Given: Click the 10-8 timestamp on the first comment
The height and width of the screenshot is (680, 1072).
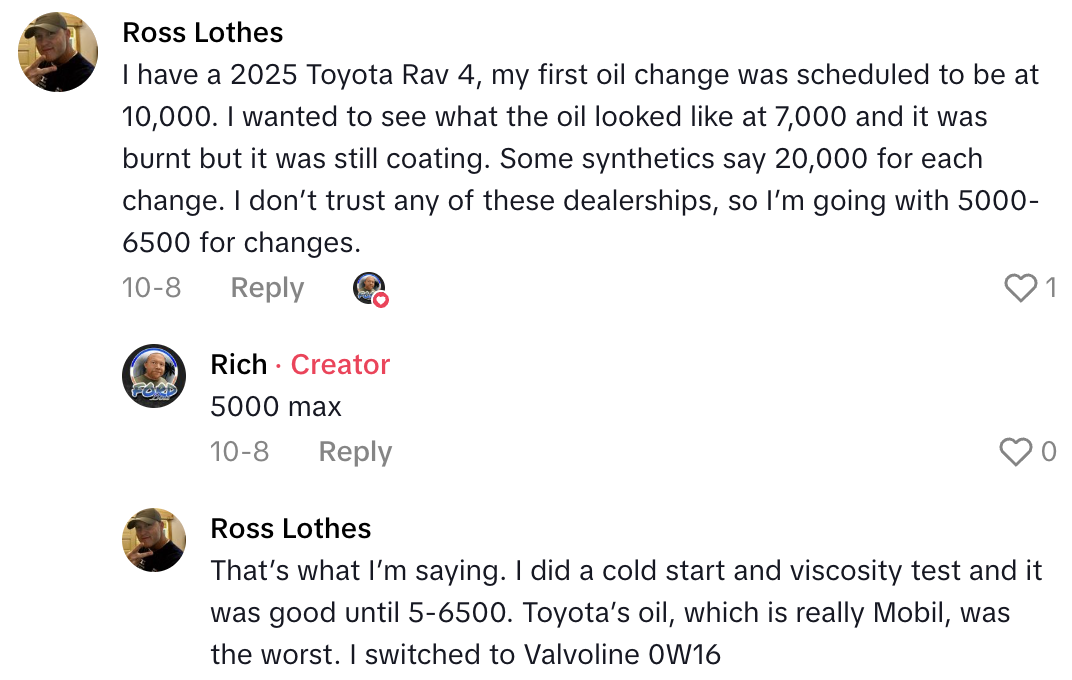Looking at the screenshot, I should coord(151,288).
